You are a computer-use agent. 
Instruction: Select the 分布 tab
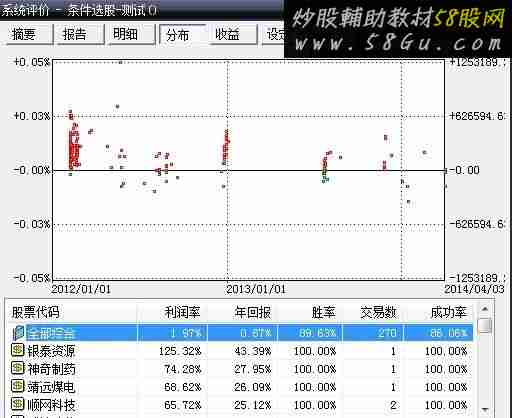(182, 34)
